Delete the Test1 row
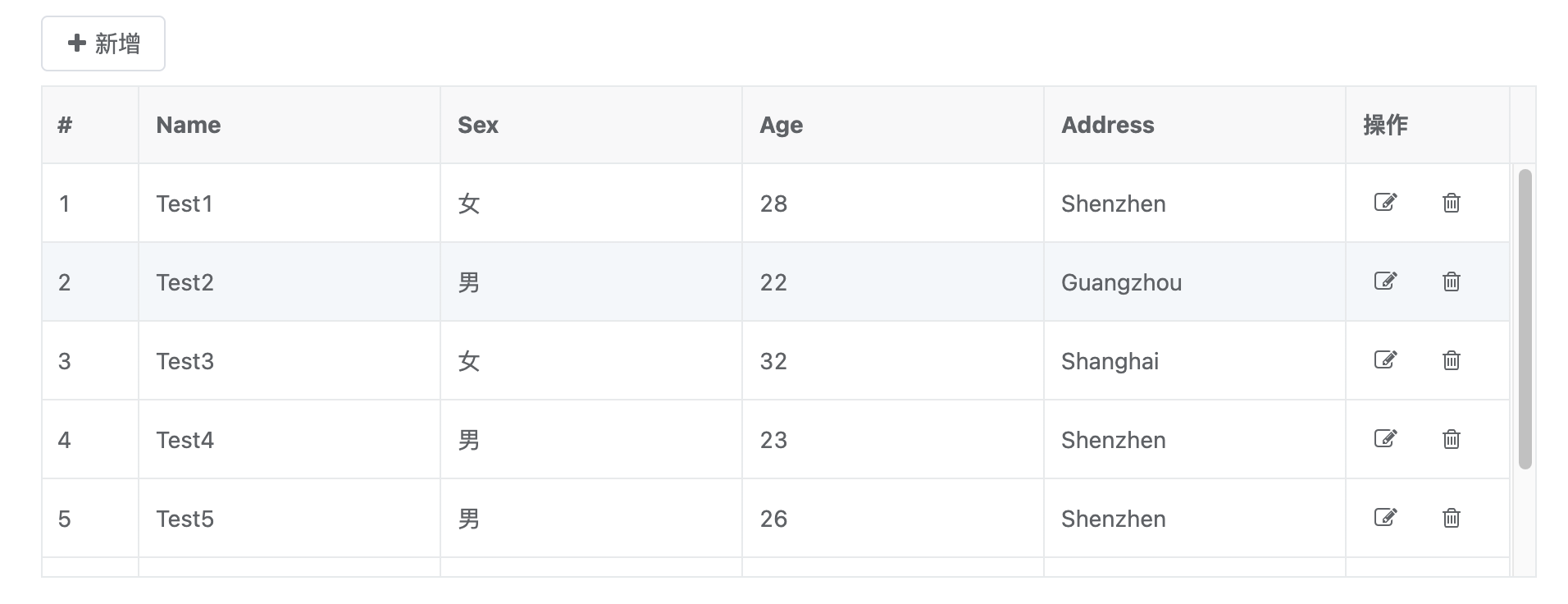 tap(1451, 203)
